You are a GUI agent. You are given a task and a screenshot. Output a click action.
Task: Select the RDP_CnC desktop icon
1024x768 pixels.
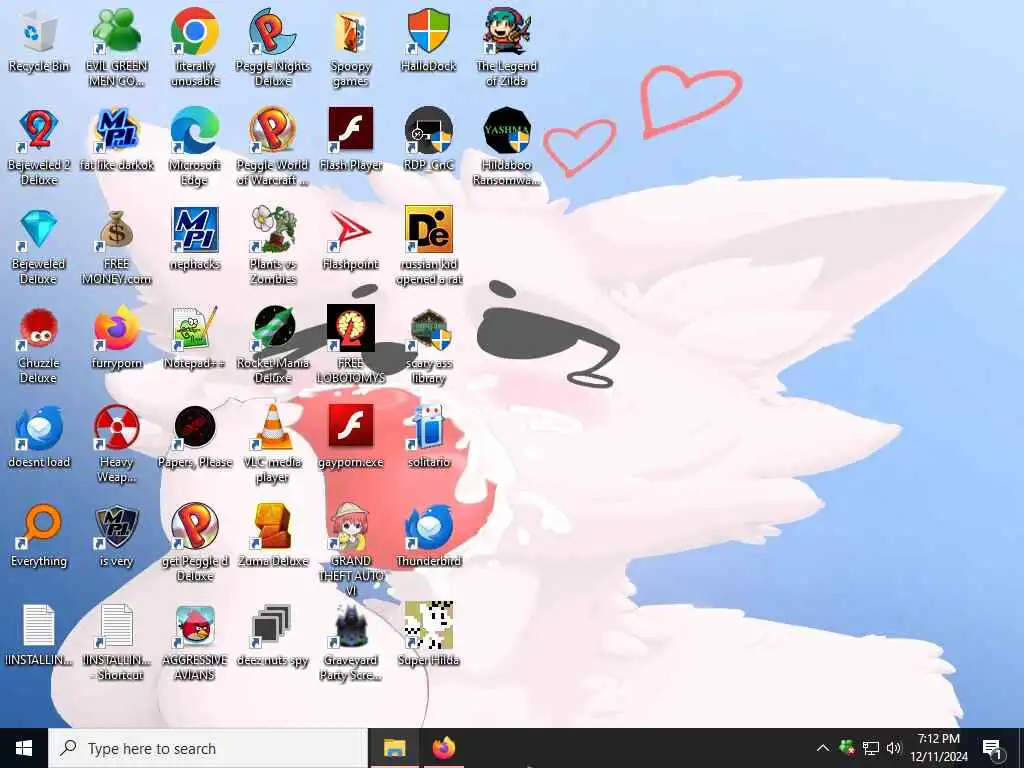[428, 131]
